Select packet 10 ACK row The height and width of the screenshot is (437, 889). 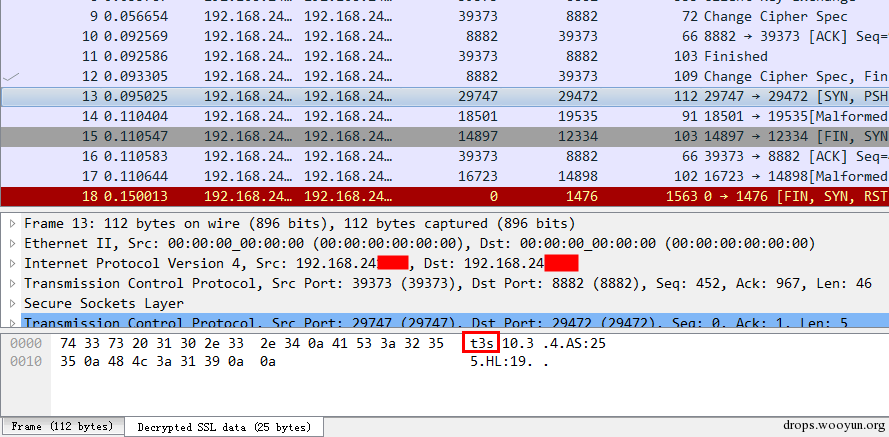444,36
